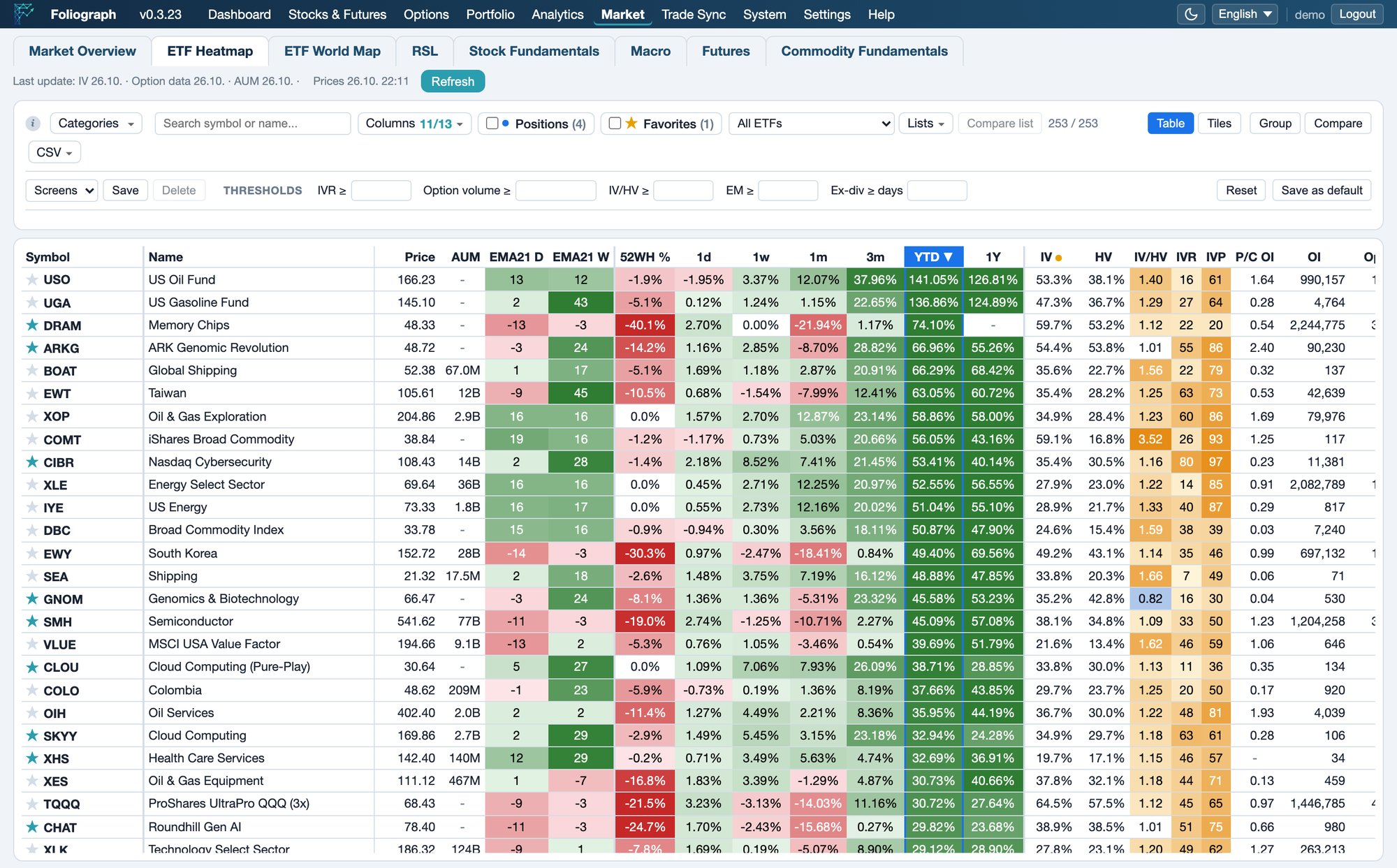This screenshot has width=1397, height=868.
Task: Open the Screens select box
Action: [x=61, y=191]
